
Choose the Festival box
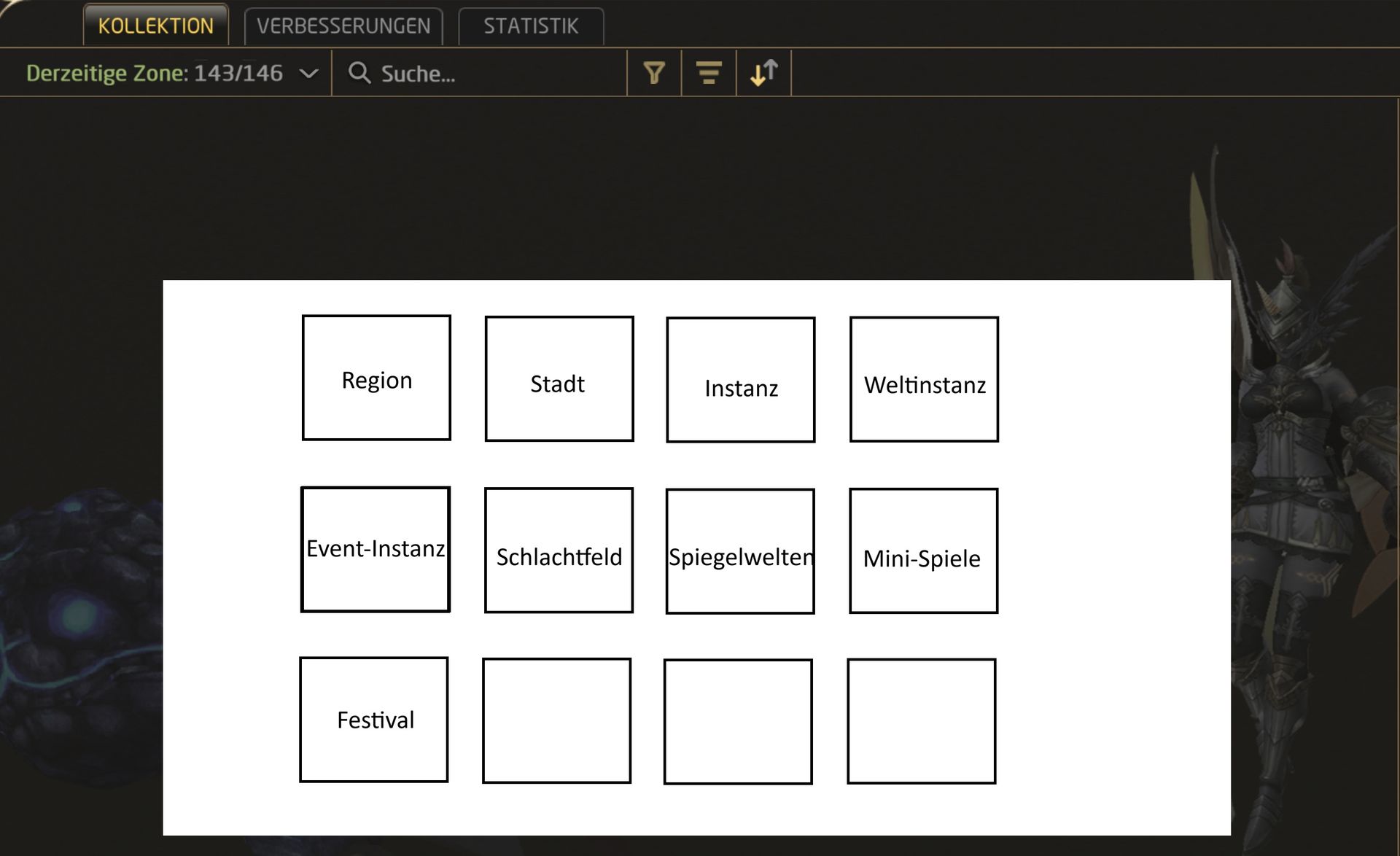click(x=374, y=720)
